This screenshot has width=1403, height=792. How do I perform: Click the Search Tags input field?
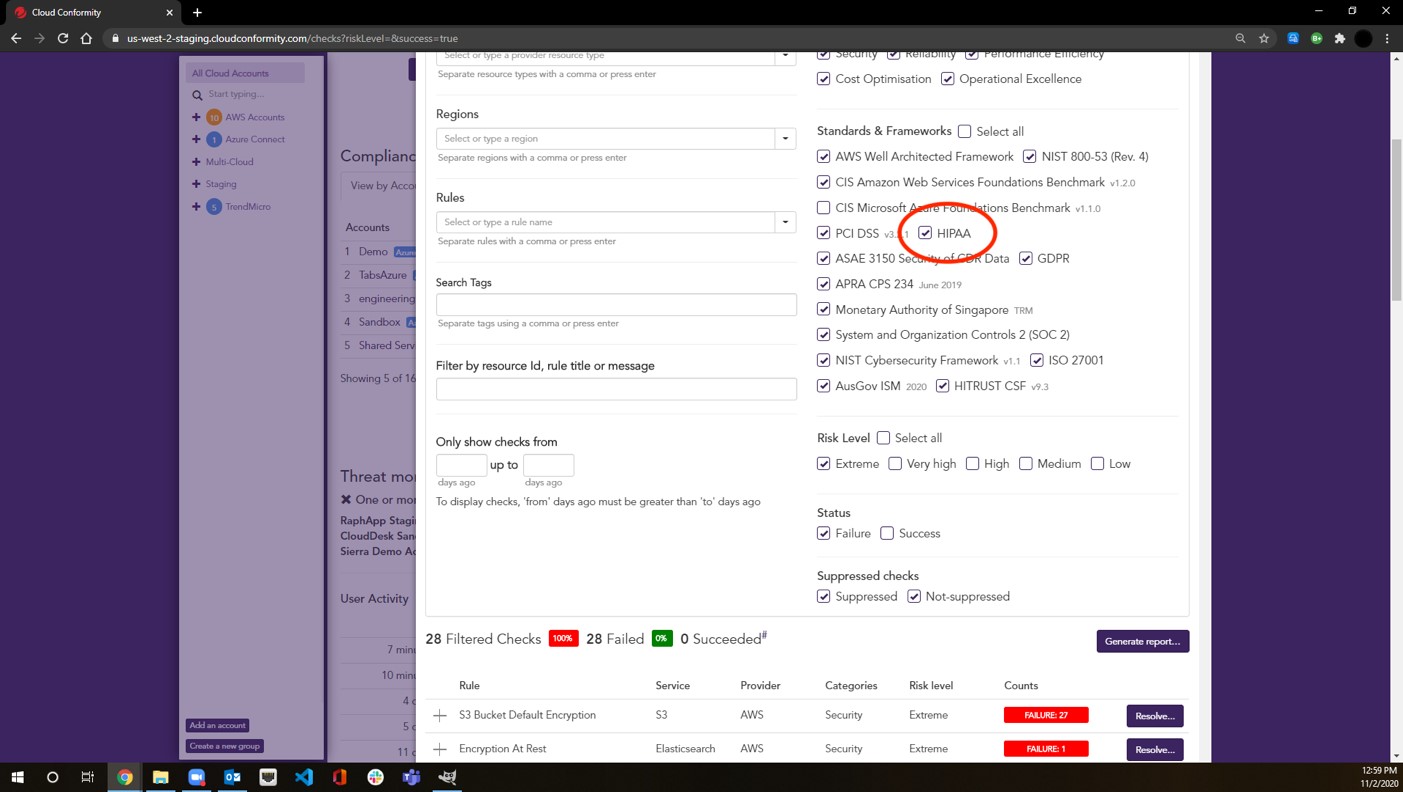coord(616,305)
